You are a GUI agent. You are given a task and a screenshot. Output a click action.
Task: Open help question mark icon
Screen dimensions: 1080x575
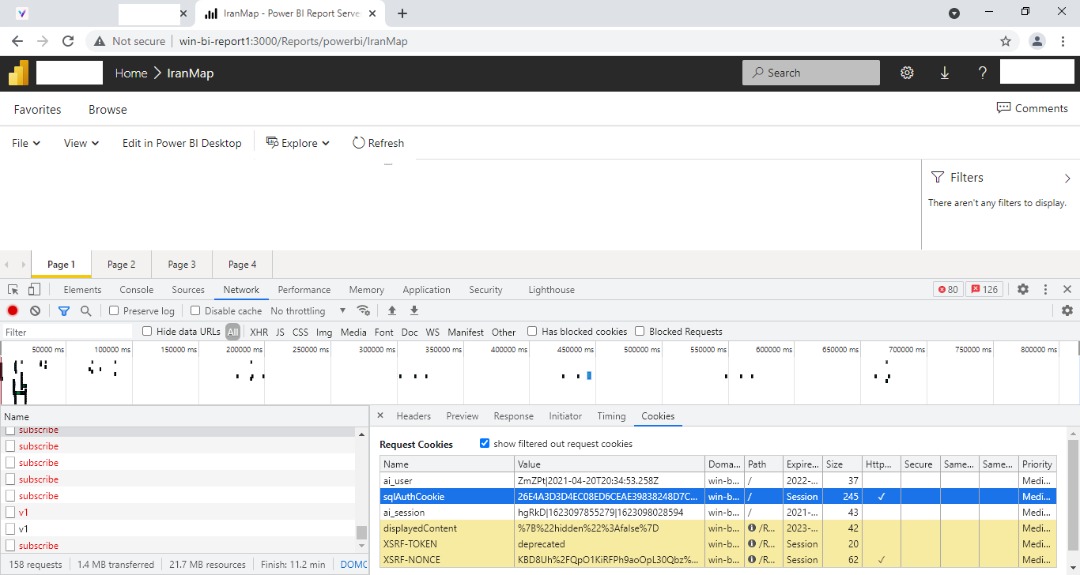click(x=982, y=73)
